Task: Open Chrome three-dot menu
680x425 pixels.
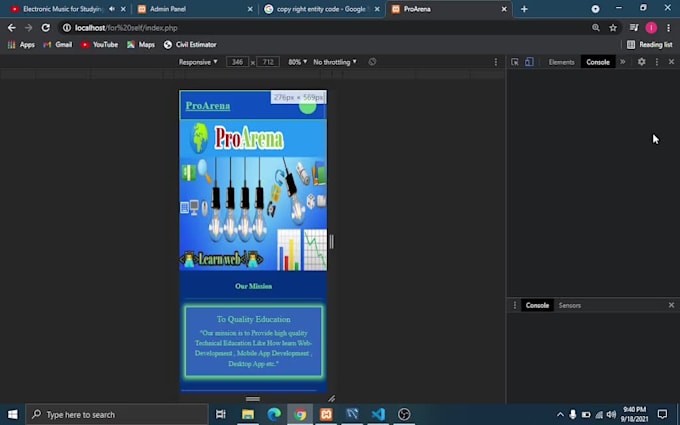Action: pos(668,28)
